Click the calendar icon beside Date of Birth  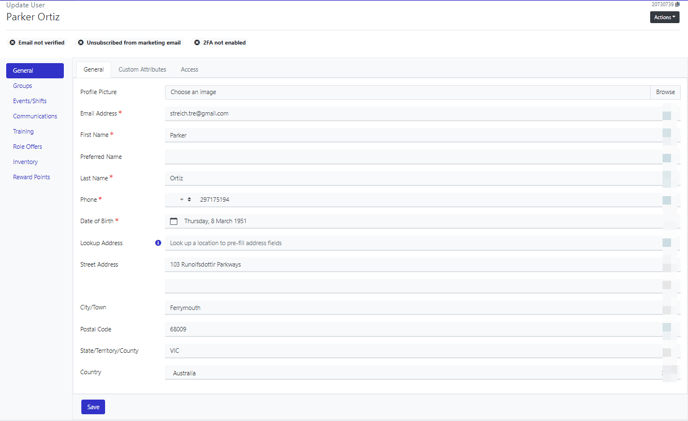[174, 221]
